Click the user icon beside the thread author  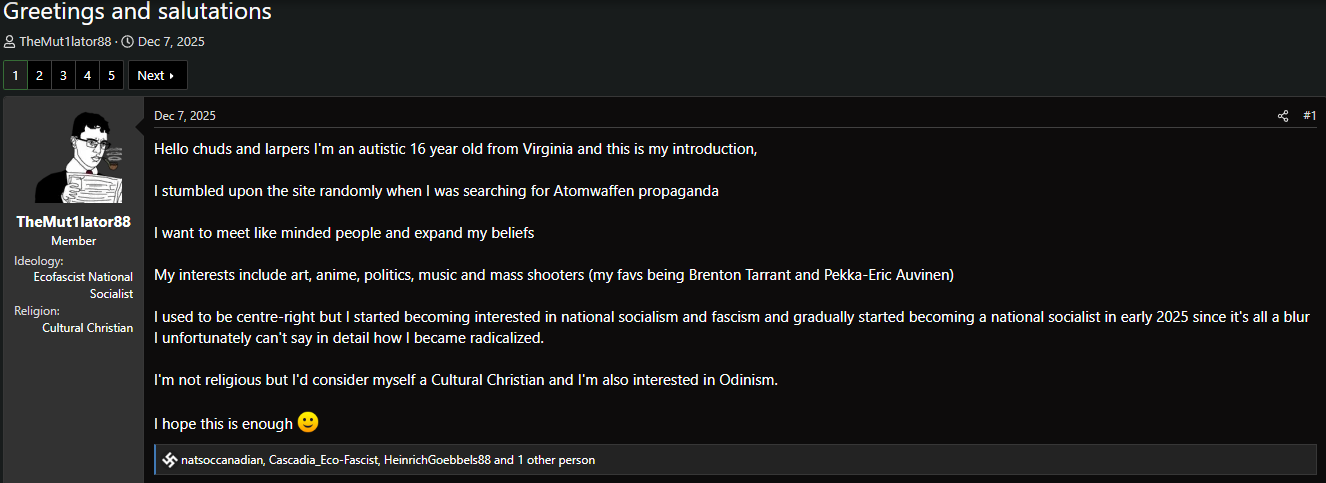(x=9, y=42)
